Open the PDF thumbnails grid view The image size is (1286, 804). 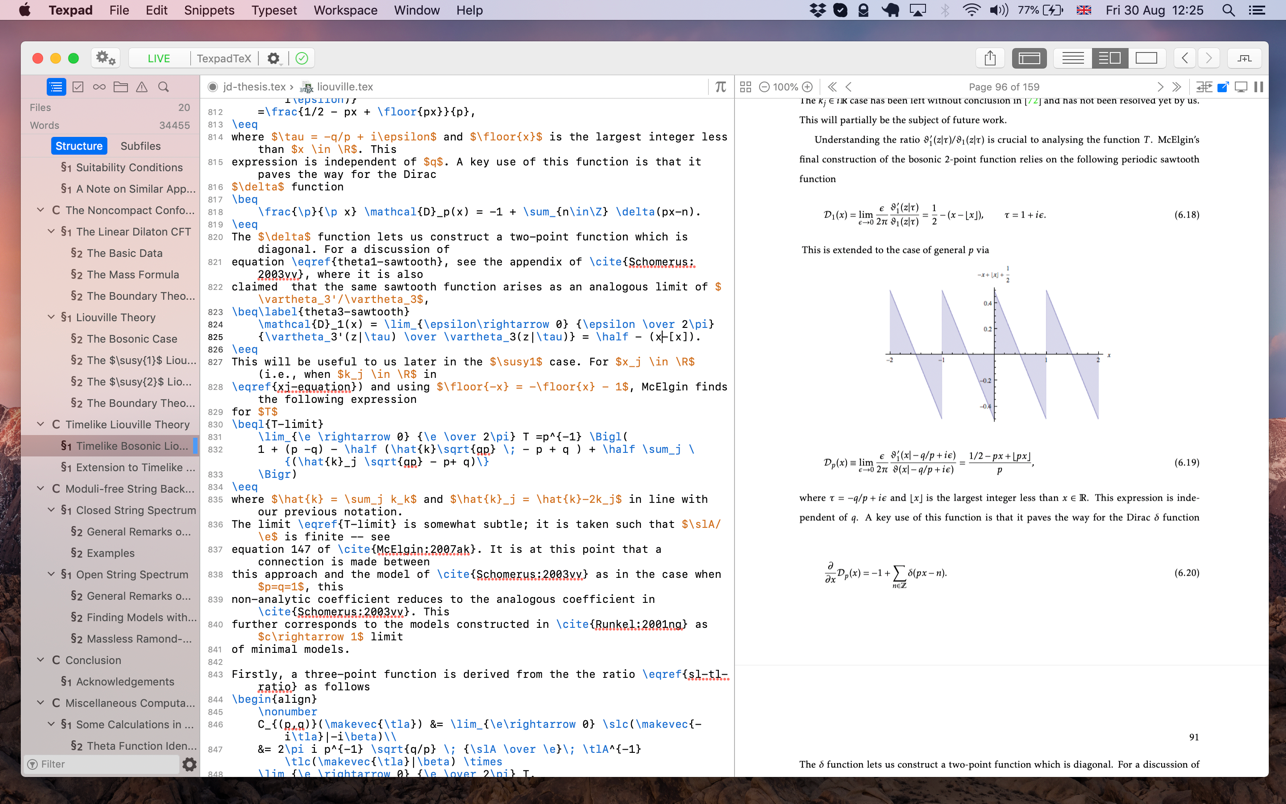click(x=745, y=87)
